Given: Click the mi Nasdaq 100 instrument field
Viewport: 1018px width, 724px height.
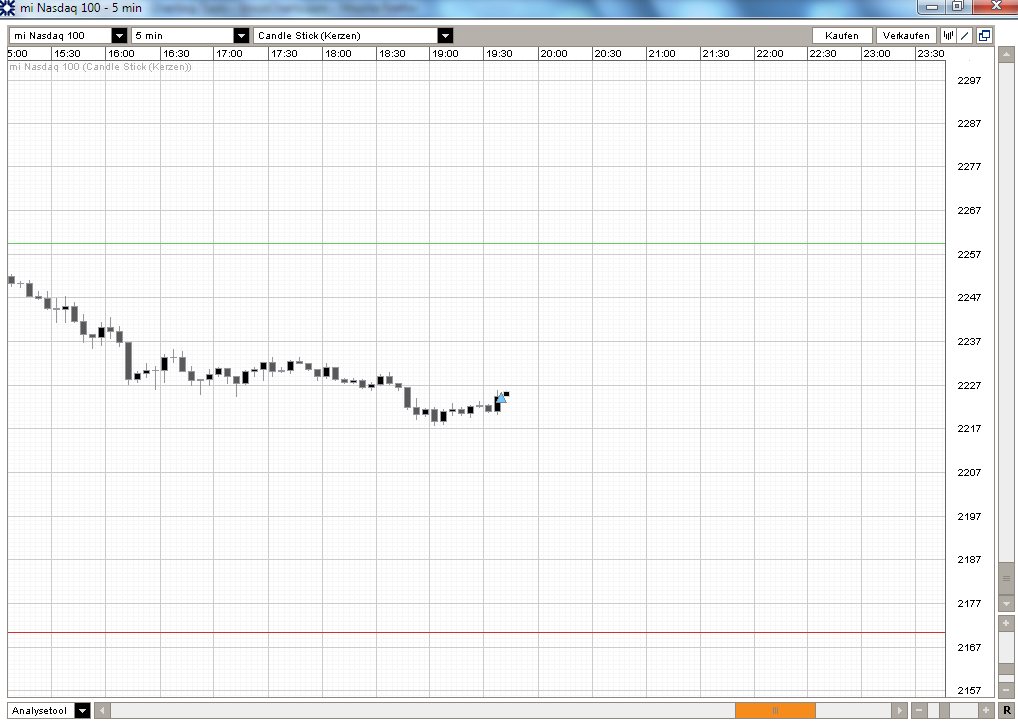Looking at the screenshot, I should (x=60, y=36).
